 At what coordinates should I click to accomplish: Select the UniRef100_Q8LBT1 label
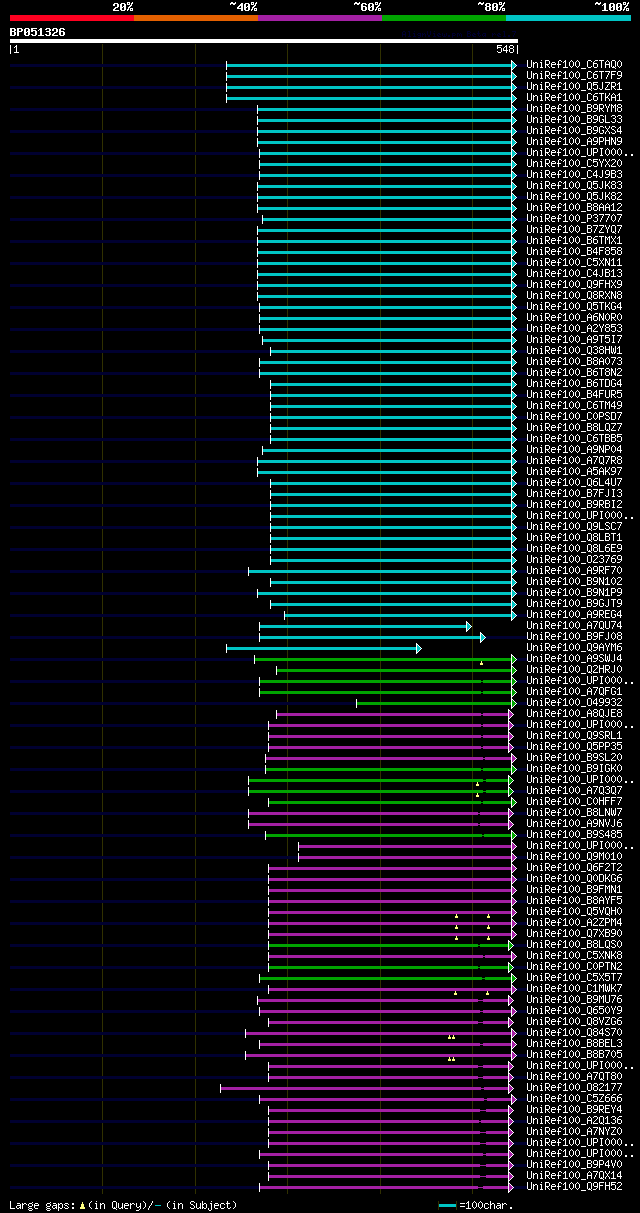click(574, 537)
